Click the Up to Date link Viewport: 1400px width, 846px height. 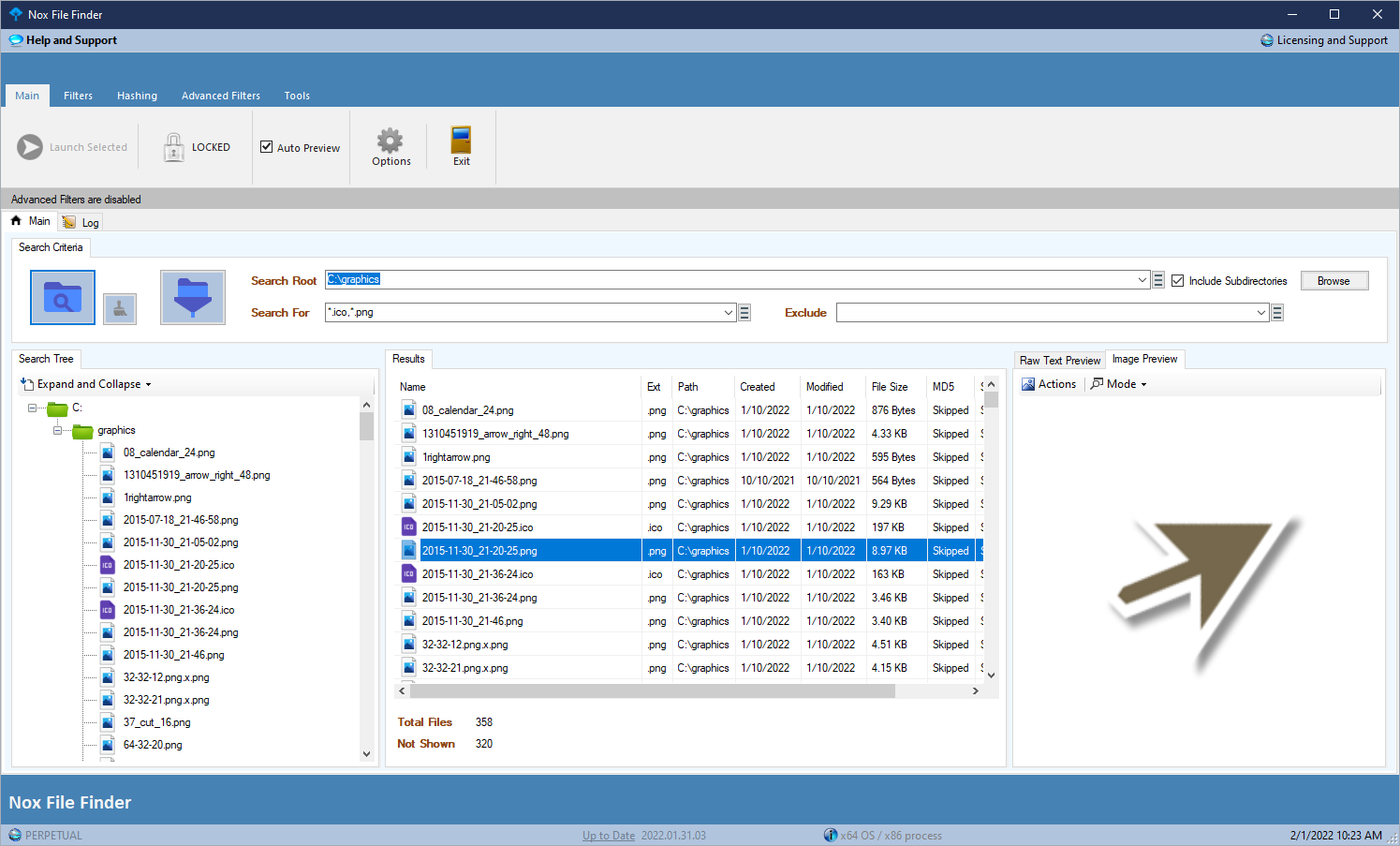pyautogui.click(x=608, y=836)
